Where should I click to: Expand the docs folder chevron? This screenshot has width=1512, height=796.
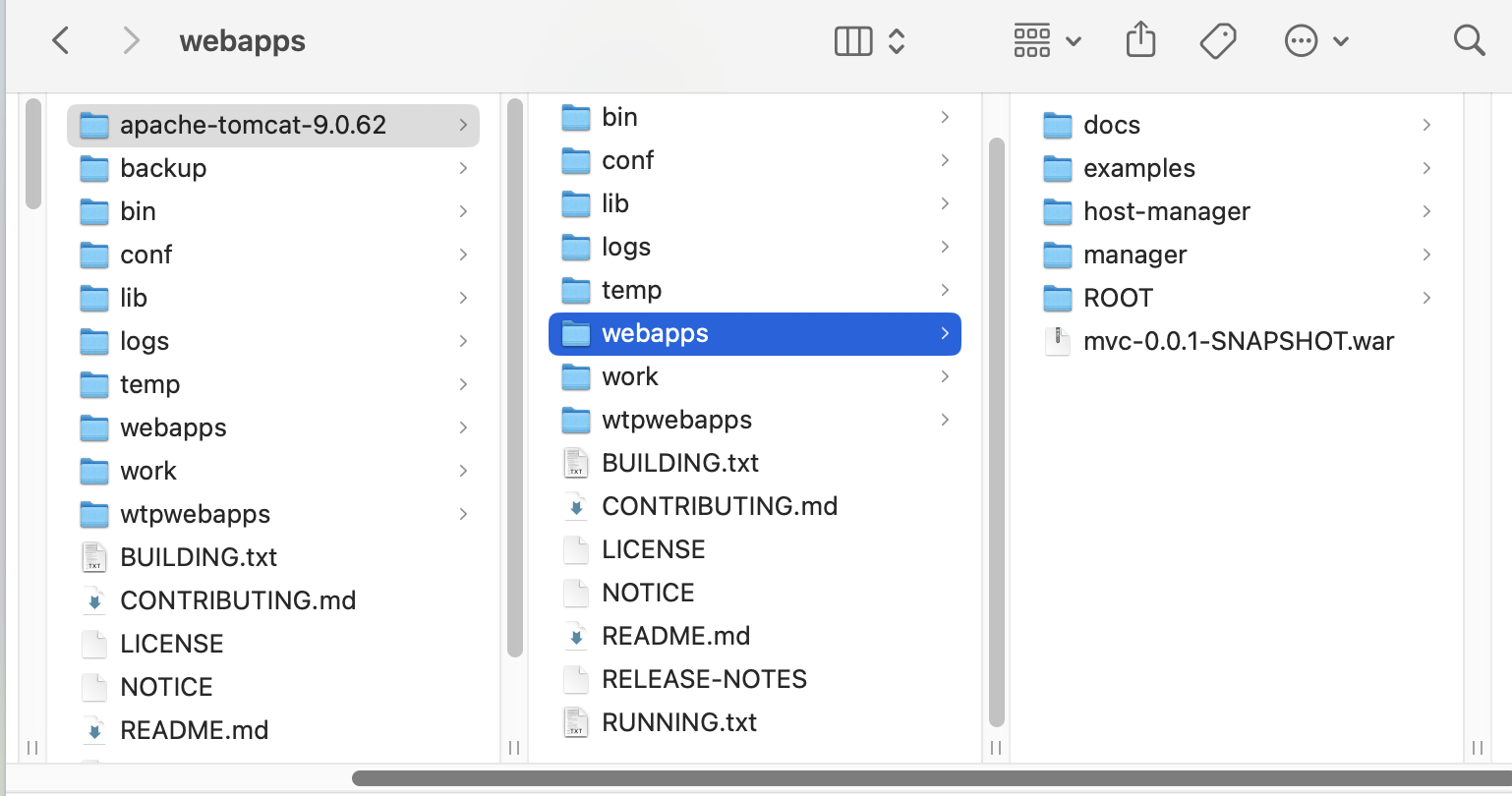(1426, 125)
